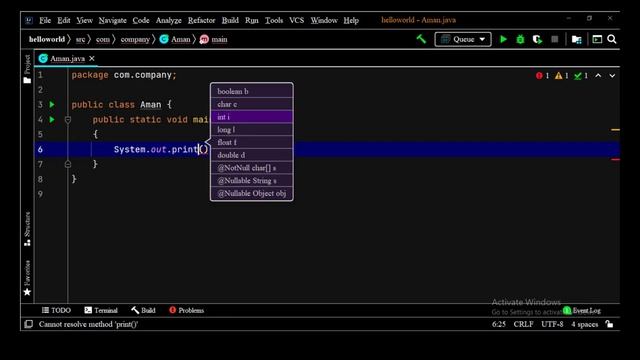The width and height of the screenshot is (640, 360).
Task: Change CRLF line separator setting
Action: [523, 324]
